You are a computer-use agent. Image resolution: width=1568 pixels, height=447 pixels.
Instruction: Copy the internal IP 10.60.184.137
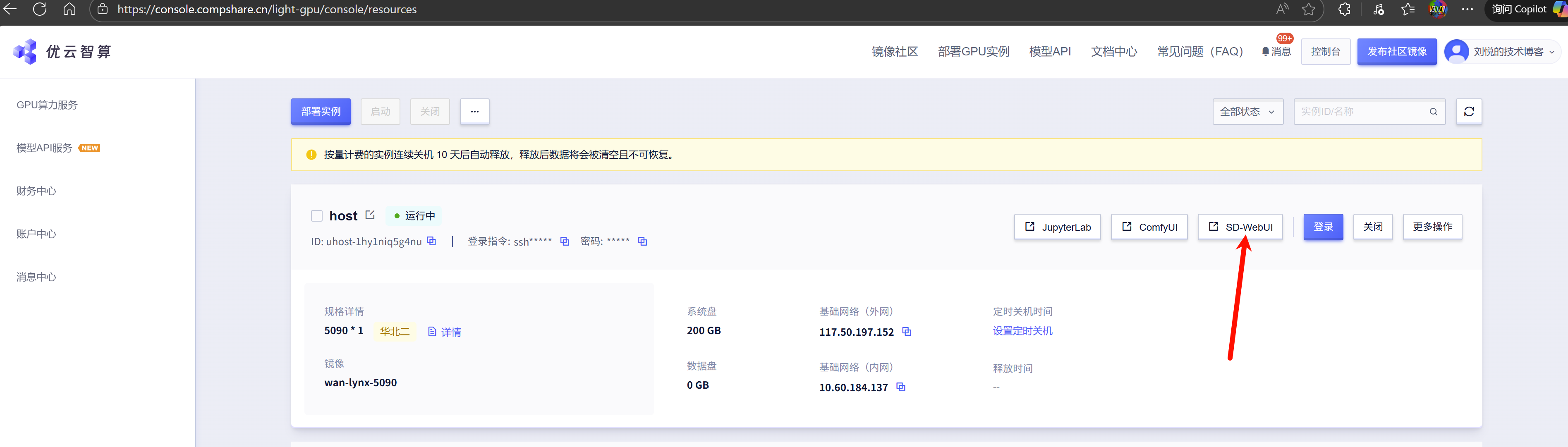click(x=901, y=387)
